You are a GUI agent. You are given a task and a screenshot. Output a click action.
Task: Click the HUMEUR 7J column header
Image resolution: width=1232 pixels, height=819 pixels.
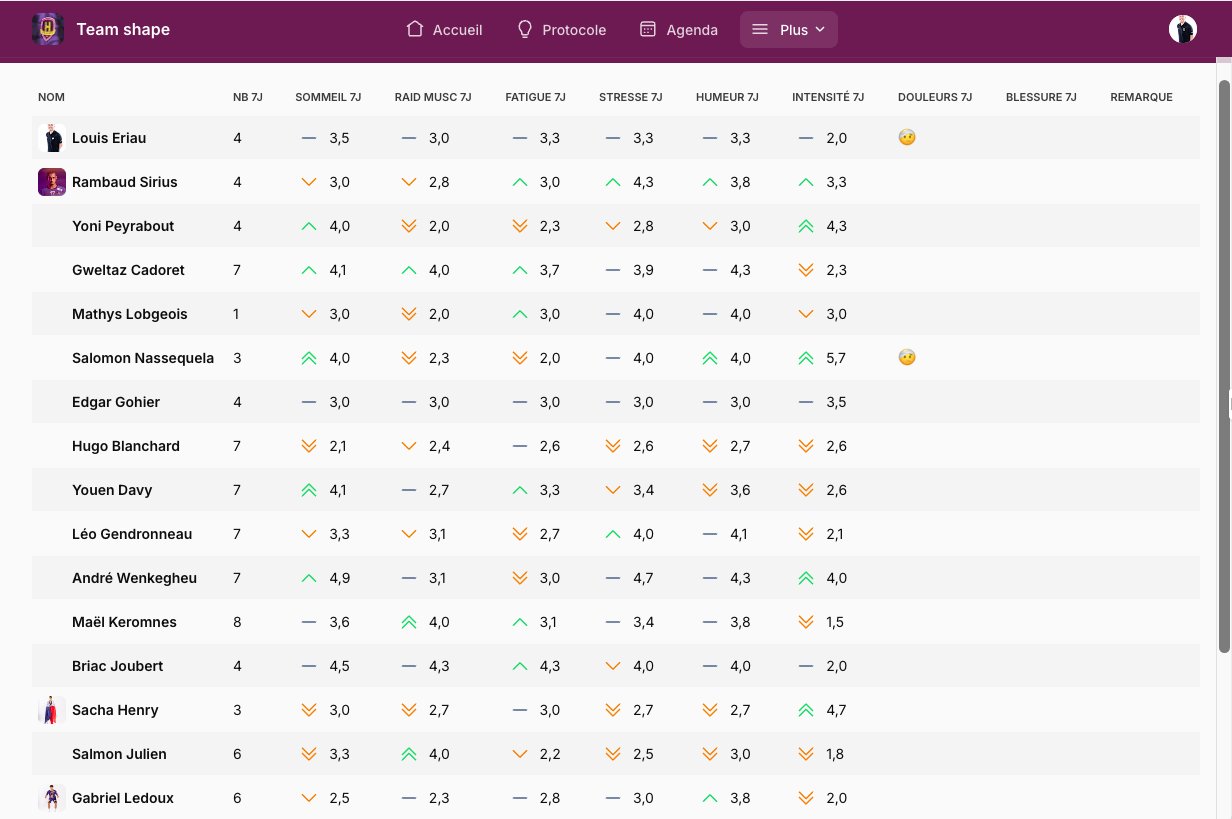(727, 97)
